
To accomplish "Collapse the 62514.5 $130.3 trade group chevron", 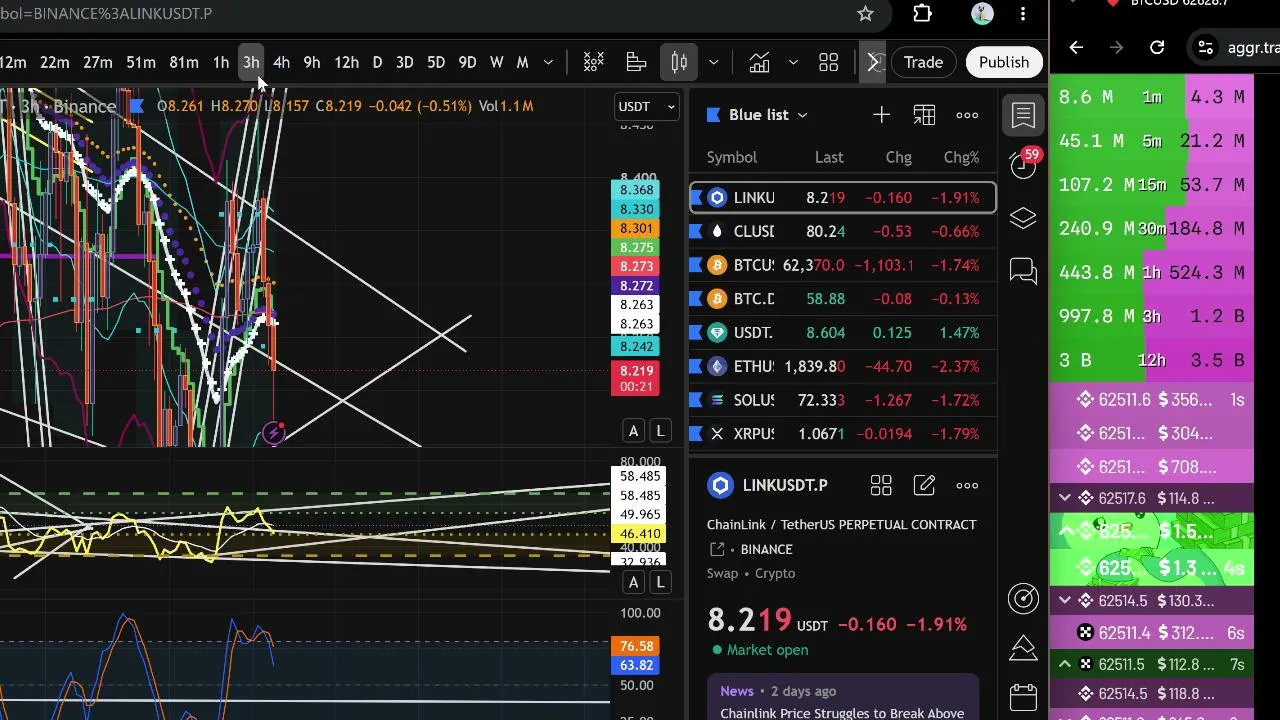I will [1065, 601].
